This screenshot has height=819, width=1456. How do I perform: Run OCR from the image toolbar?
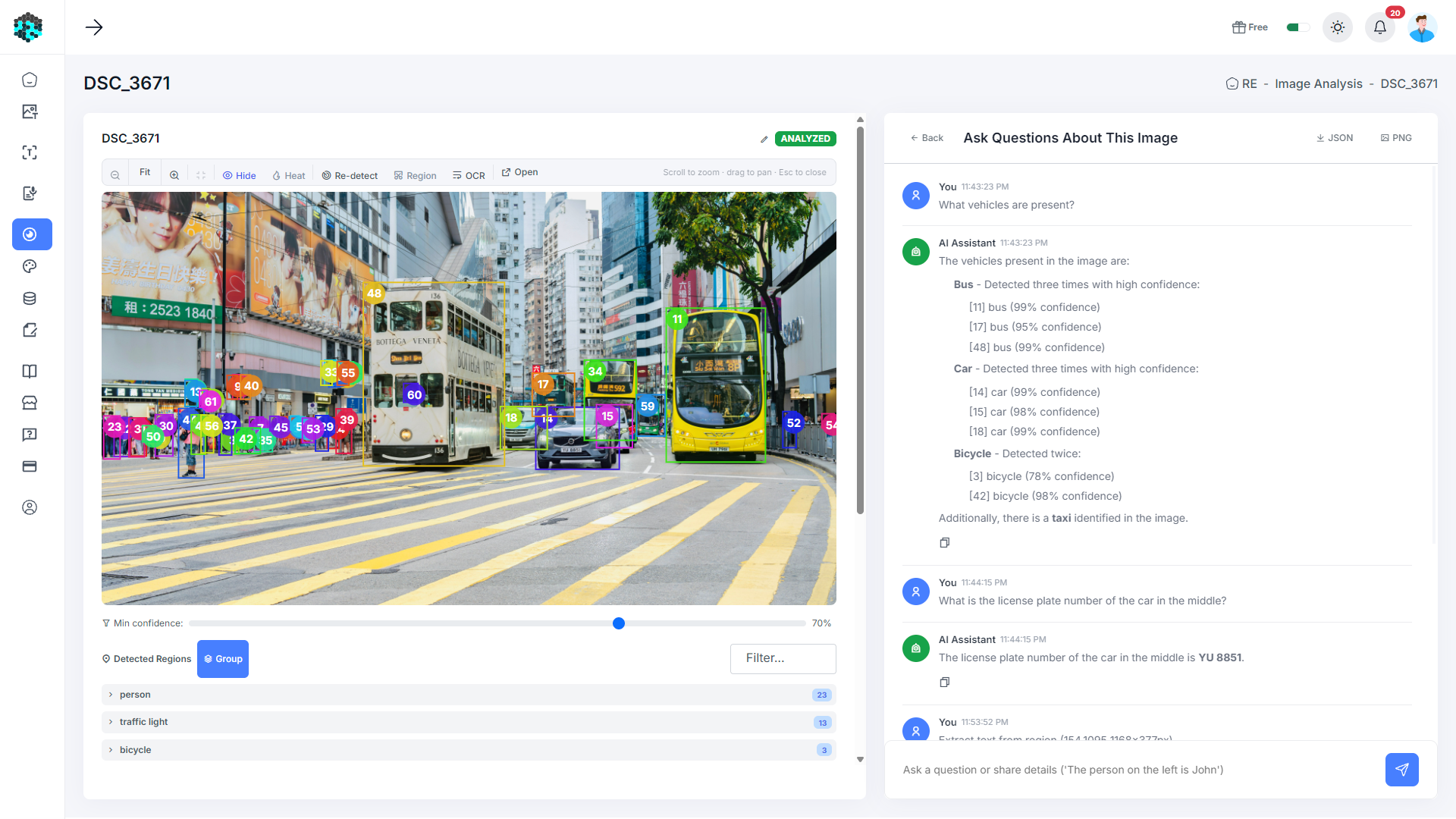point(469,175)
